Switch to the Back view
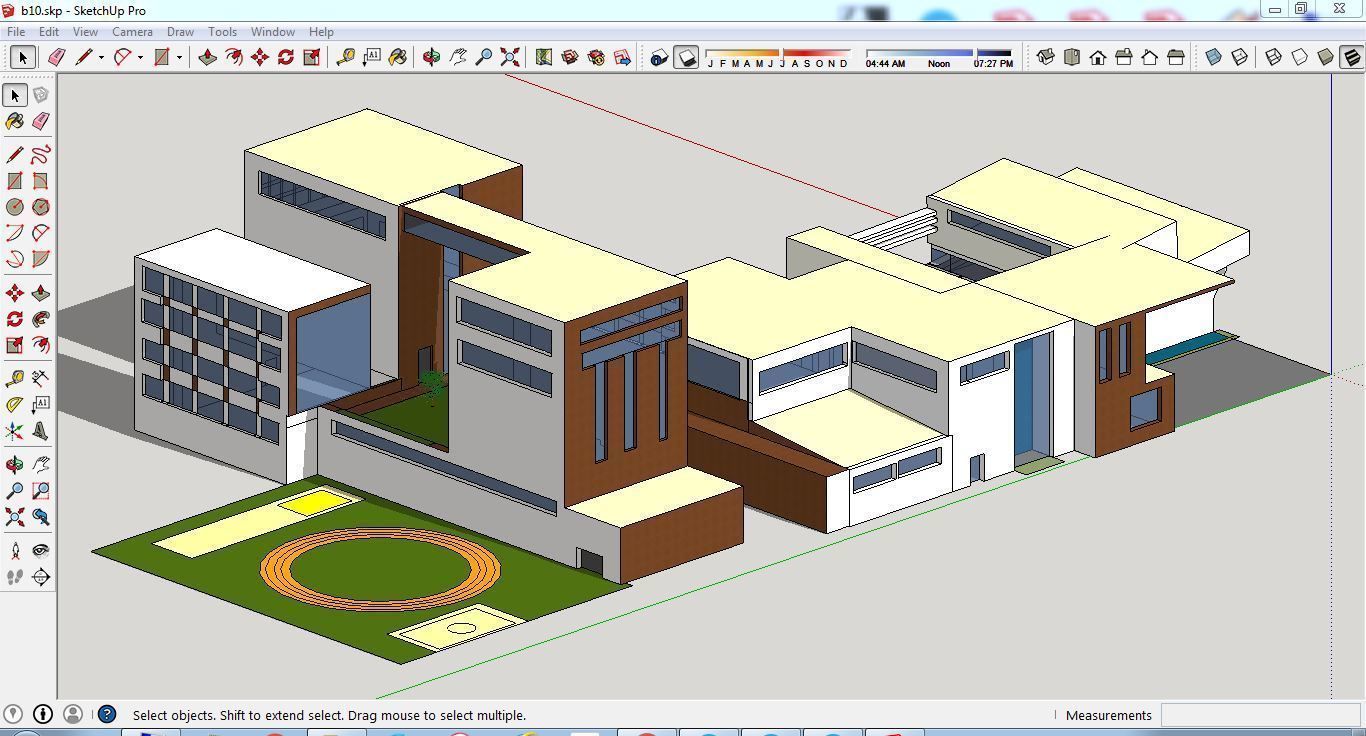The width and height of the screenshot is (1366, 736). pyautogui.click(x=1149, y=57)
